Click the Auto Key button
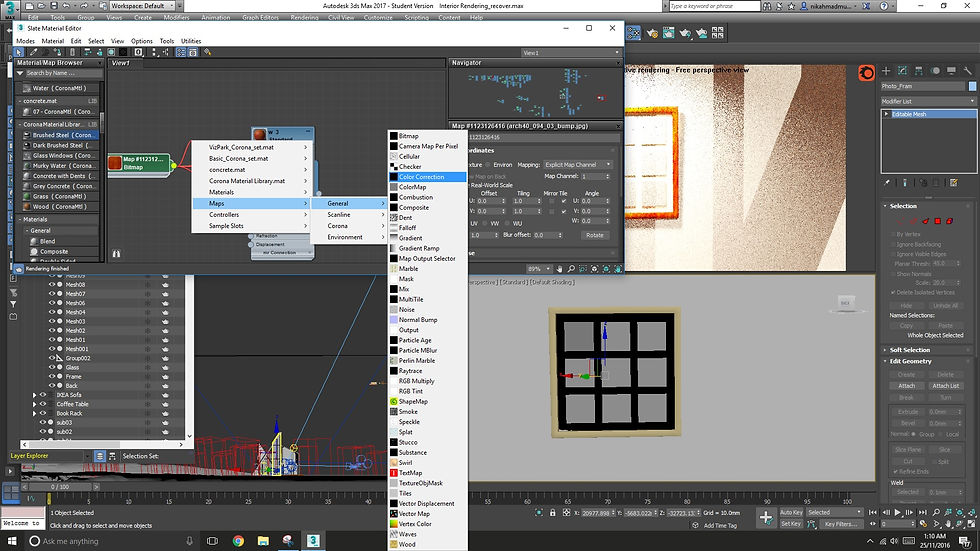This screenshot has width=980, height=551. (791, 512)
